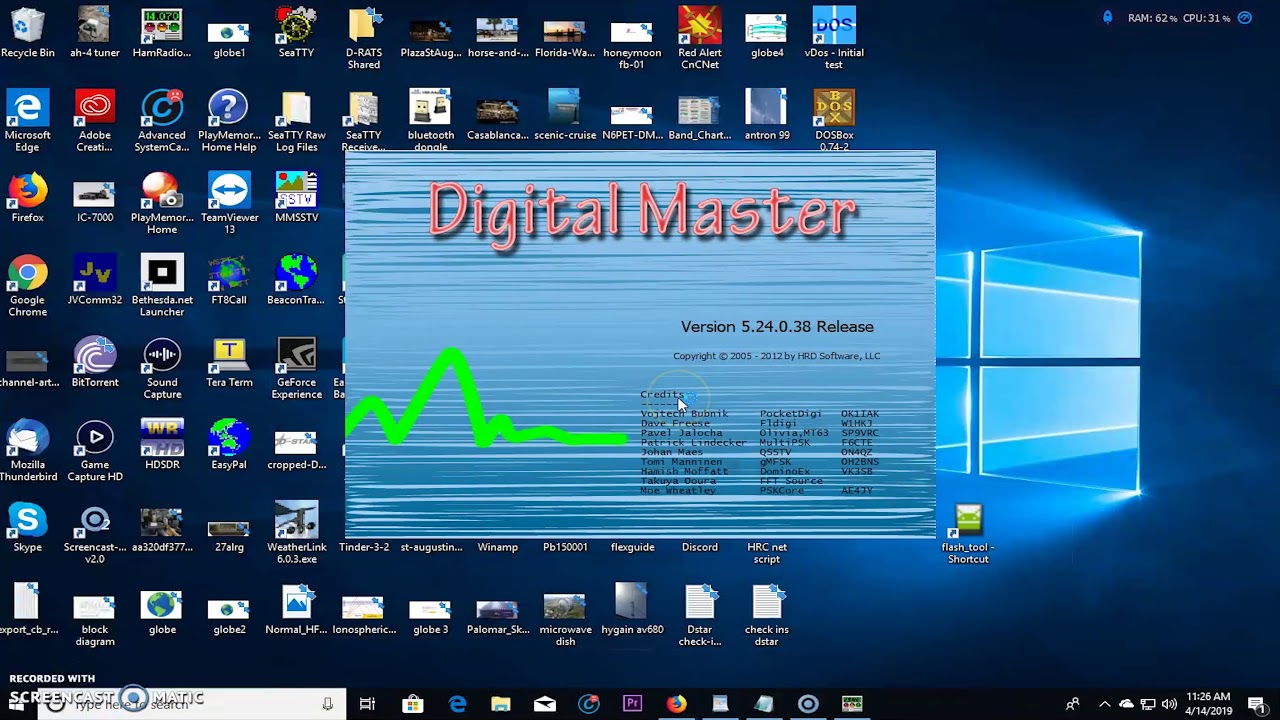
Task: Open the Winamp desktop icon
Action: pos(497,547)
